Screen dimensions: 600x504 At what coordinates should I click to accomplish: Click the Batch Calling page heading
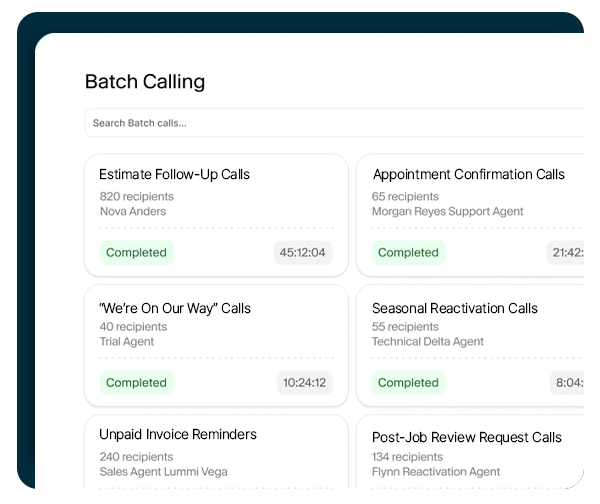tap(145, 82)
